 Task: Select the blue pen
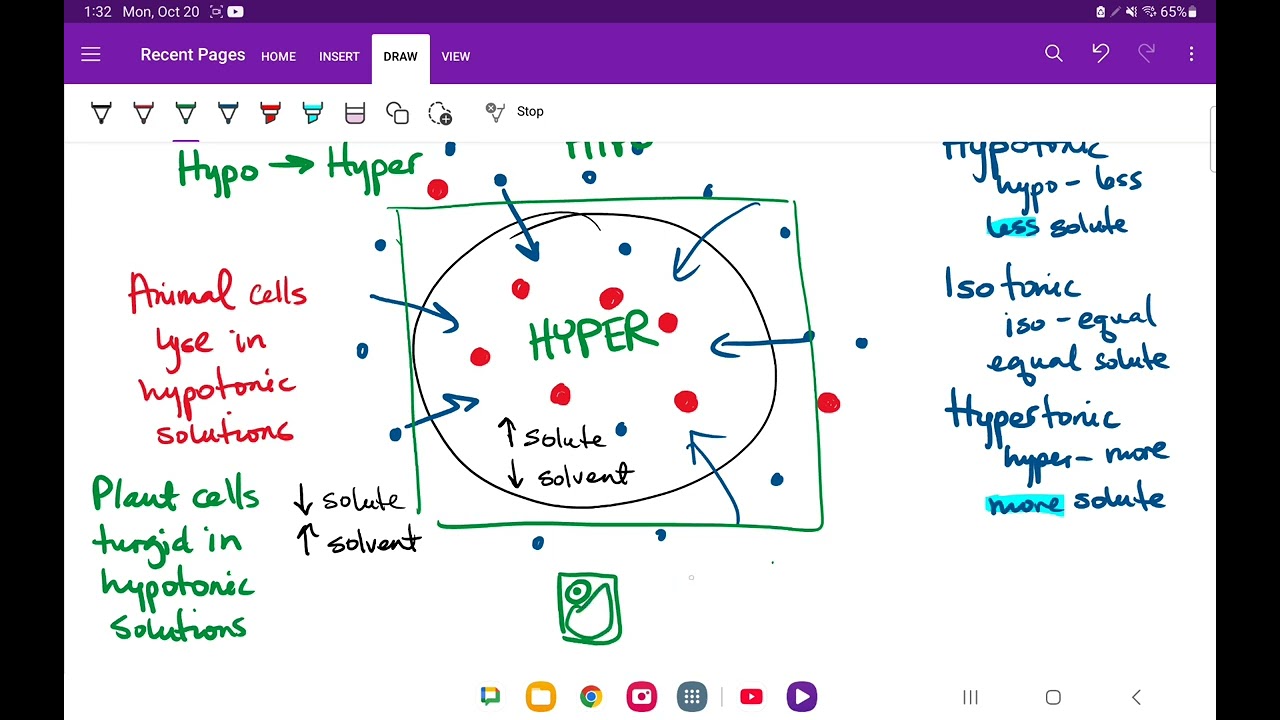click(x=228, y=113)
